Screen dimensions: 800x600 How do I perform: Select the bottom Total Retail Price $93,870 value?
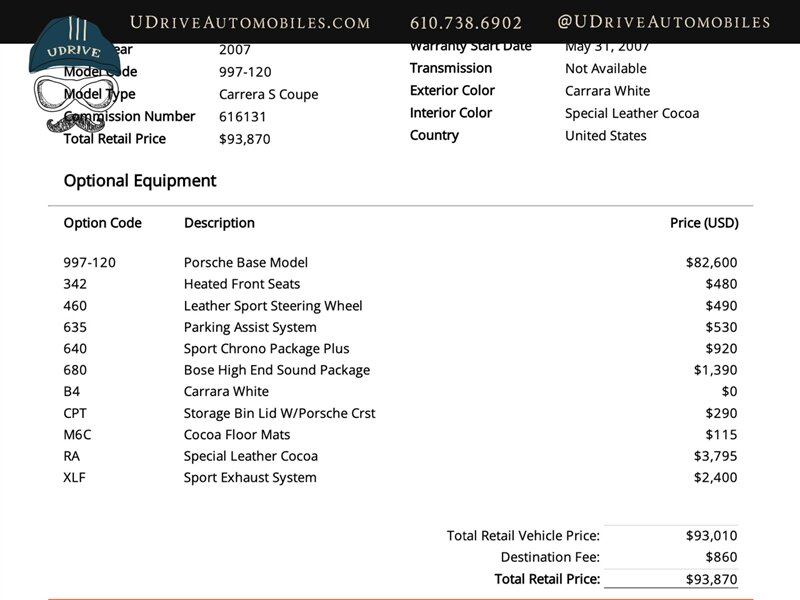click(711, 579)
